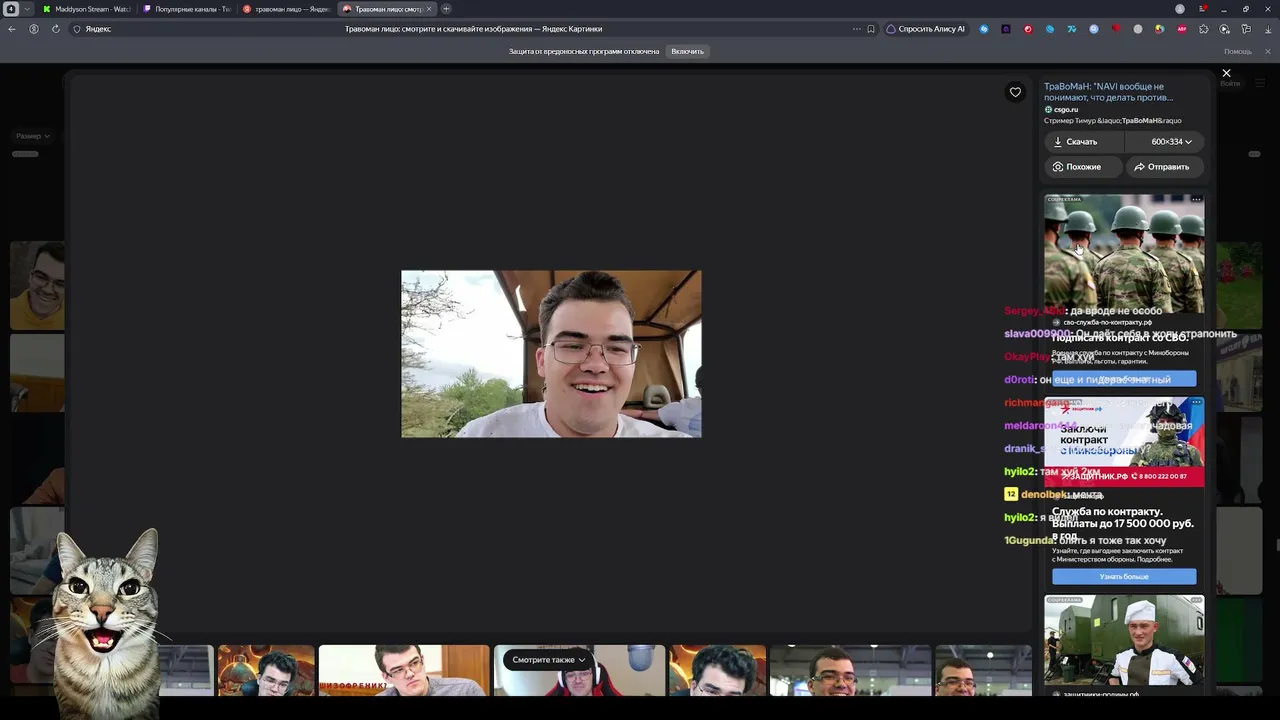
Task: Open the gray circle extension icon
Action: (x=1138, y=29)
